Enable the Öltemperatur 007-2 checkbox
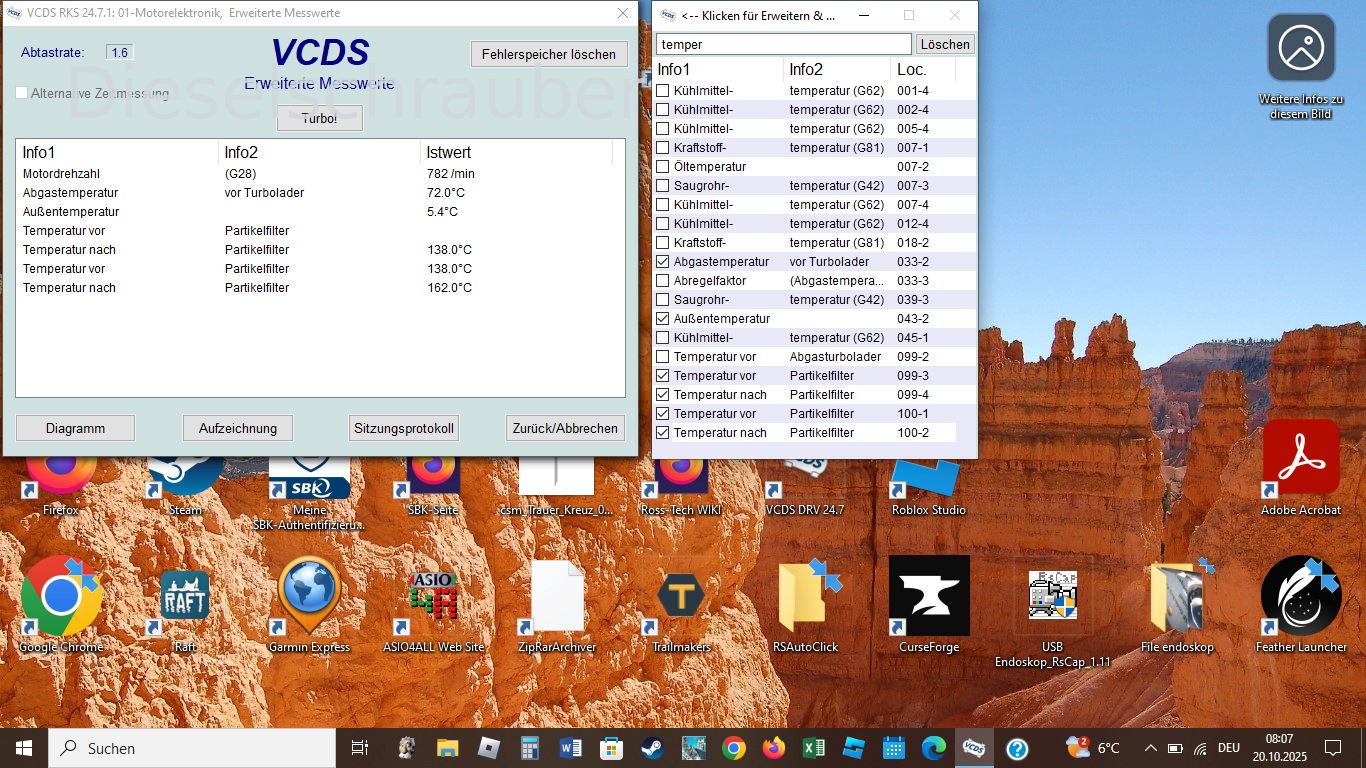The height and width of the screenshot is (768, 1366). coord(663,167)
